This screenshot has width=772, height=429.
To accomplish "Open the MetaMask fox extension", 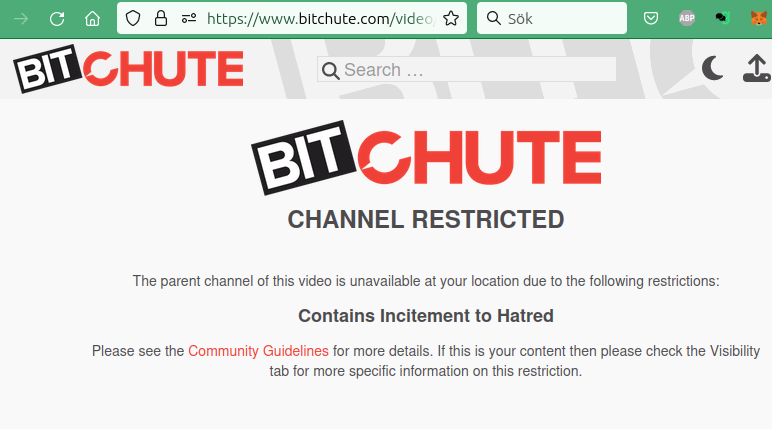I will [759, 19].
